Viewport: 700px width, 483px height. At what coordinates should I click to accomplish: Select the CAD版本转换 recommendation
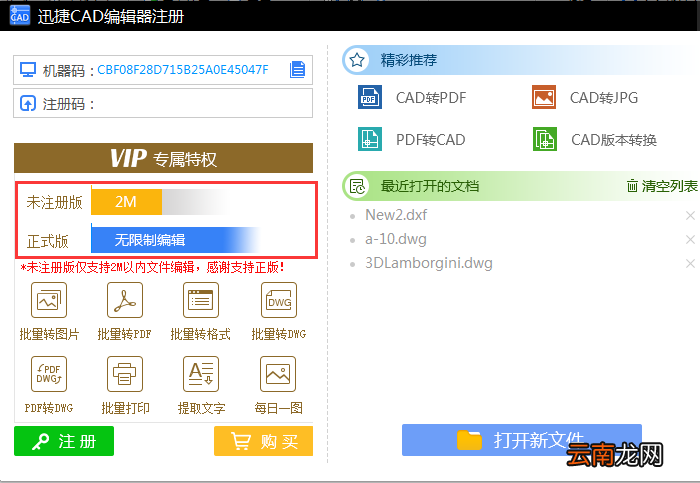click(595, 139)
